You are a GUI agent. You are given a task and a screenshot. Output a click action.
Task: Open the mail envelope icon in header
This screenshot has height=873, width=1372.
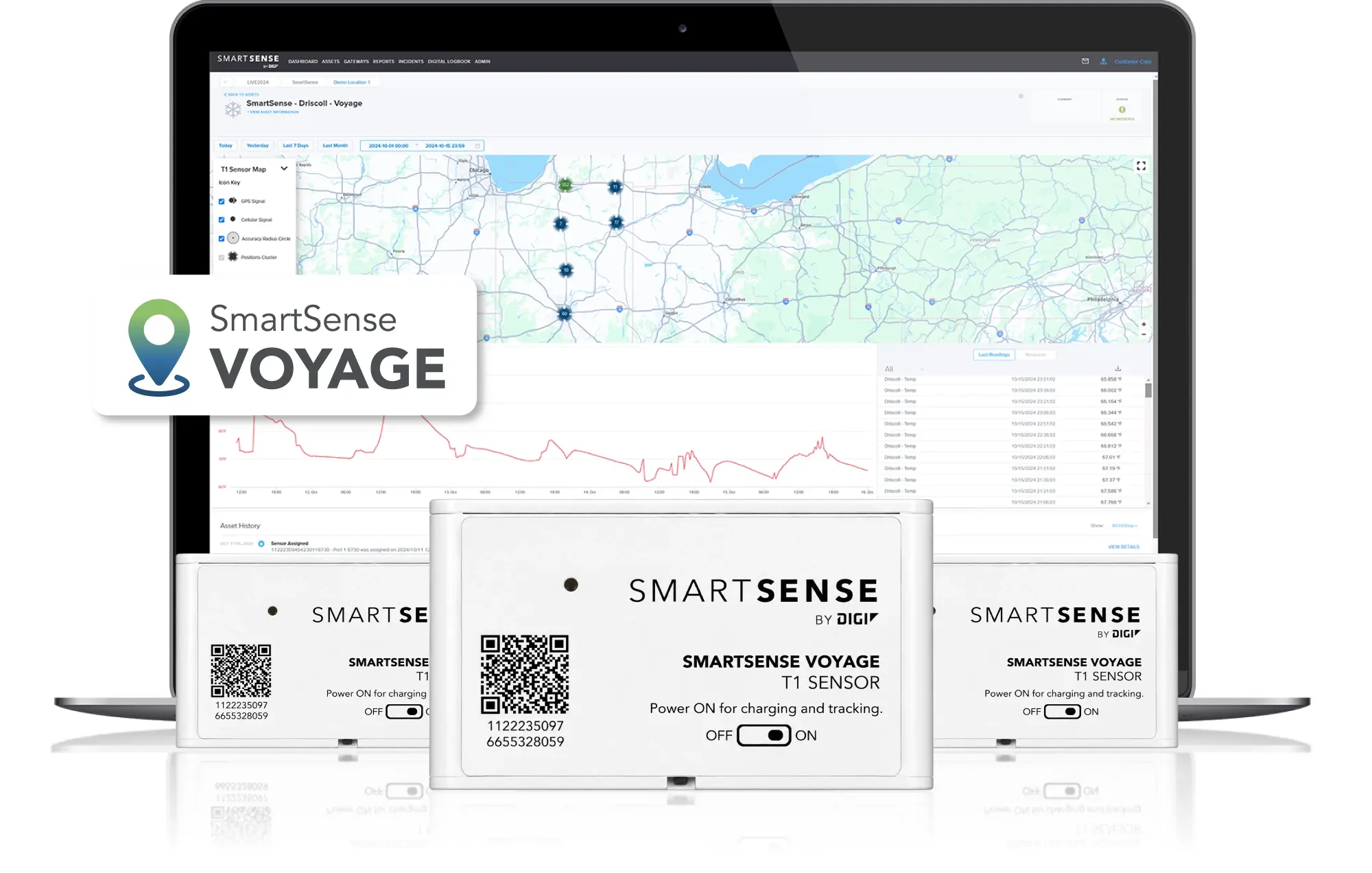point(1085,61)
